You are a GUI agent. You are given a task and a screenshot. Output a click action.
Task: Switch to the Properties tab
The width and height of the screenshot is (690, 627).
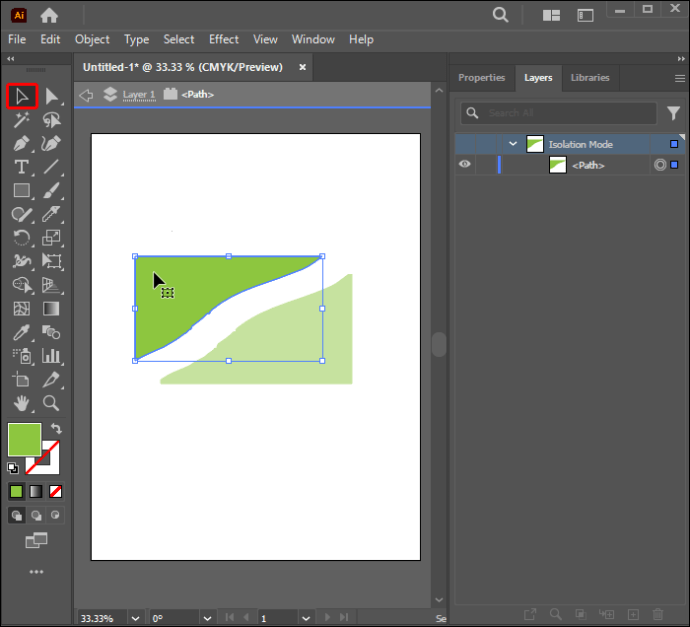click(481, 77)
